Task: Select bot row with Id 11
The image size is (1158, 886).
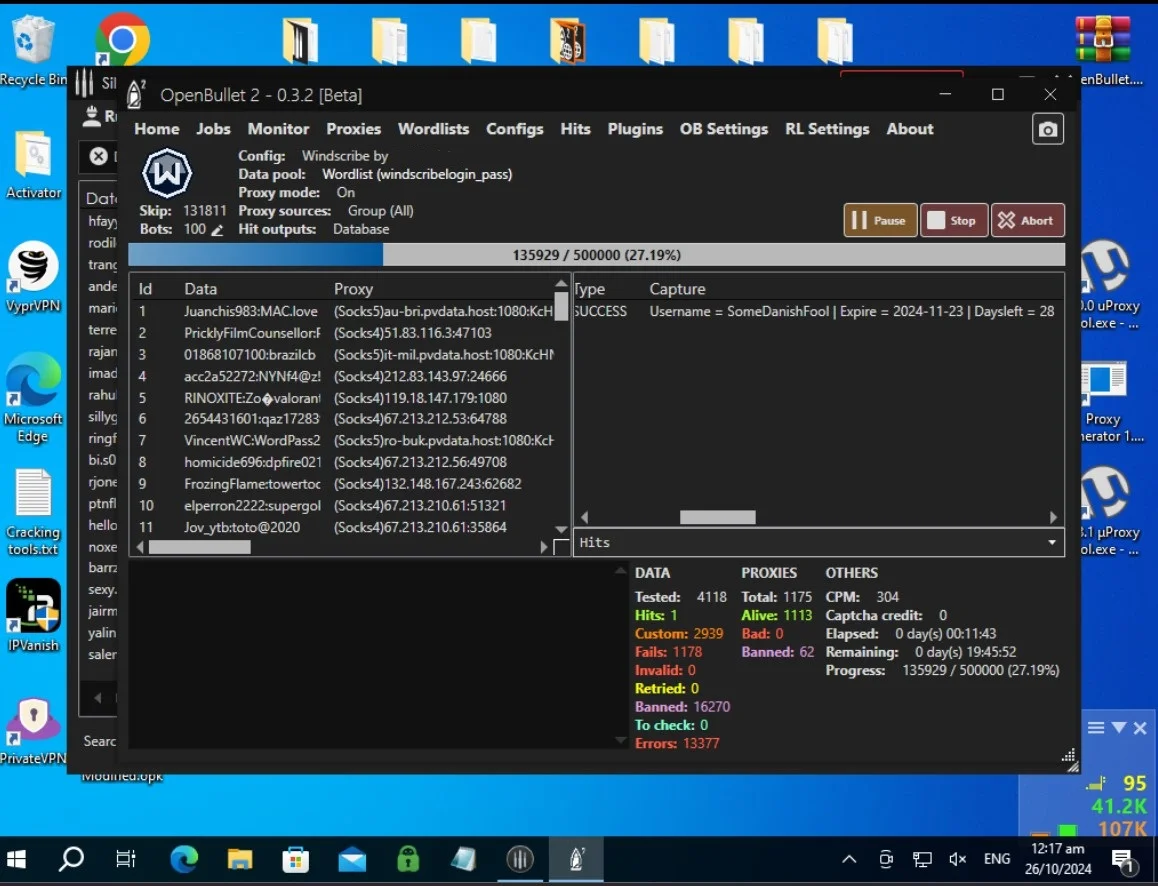Action: click(x=343, y=527)
